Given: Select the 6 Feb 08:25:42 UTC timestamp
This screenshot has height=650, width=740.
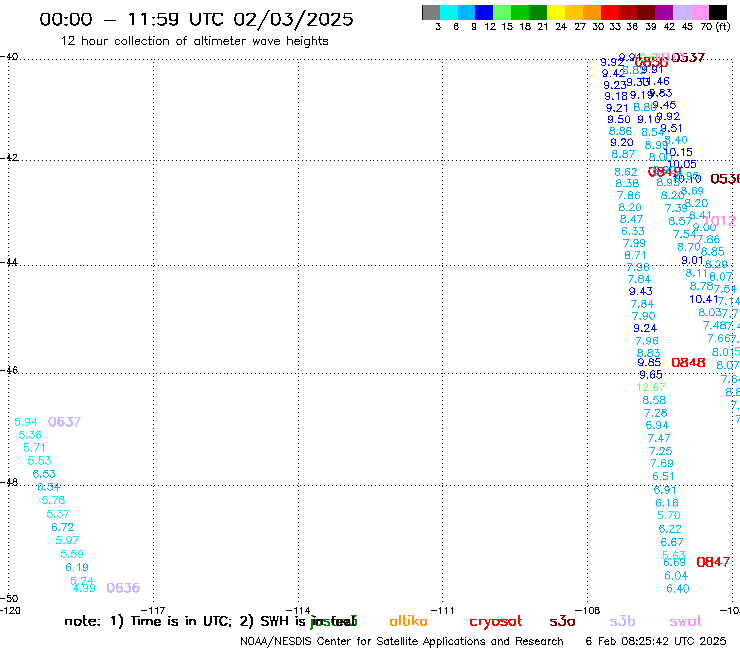Looking at the screenshot, I should 656,641.
